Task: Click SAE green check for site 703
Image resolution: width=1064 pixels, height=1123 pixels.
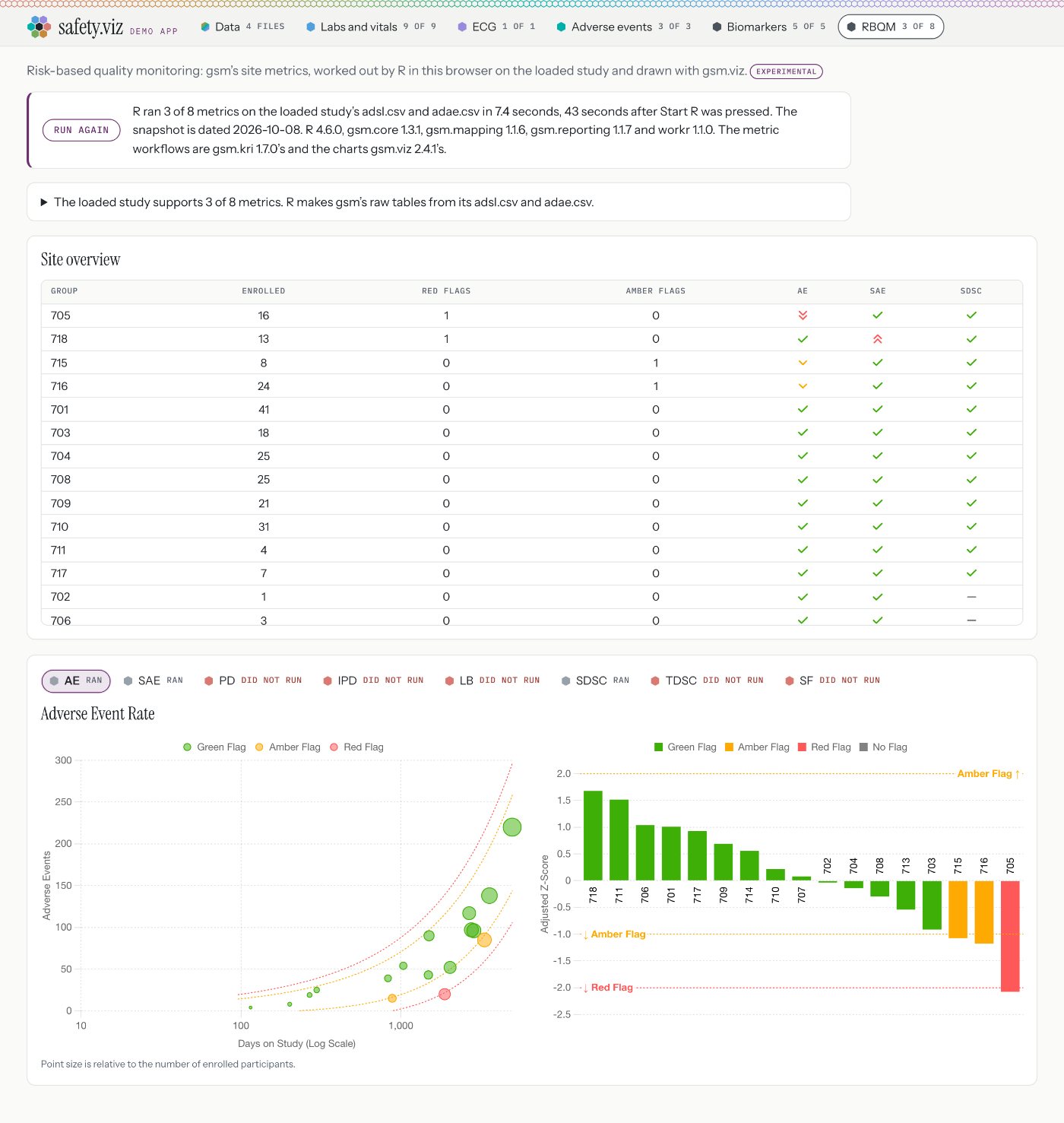Action: pyautogui.click(x=878, y=433)
